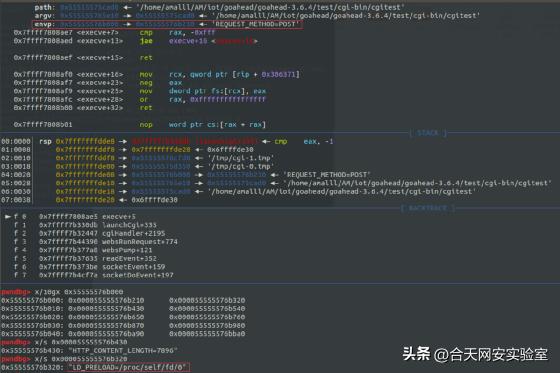560x373 pixels.
Task: Click stack offset '00:0000'
Action: coord(16,141)
